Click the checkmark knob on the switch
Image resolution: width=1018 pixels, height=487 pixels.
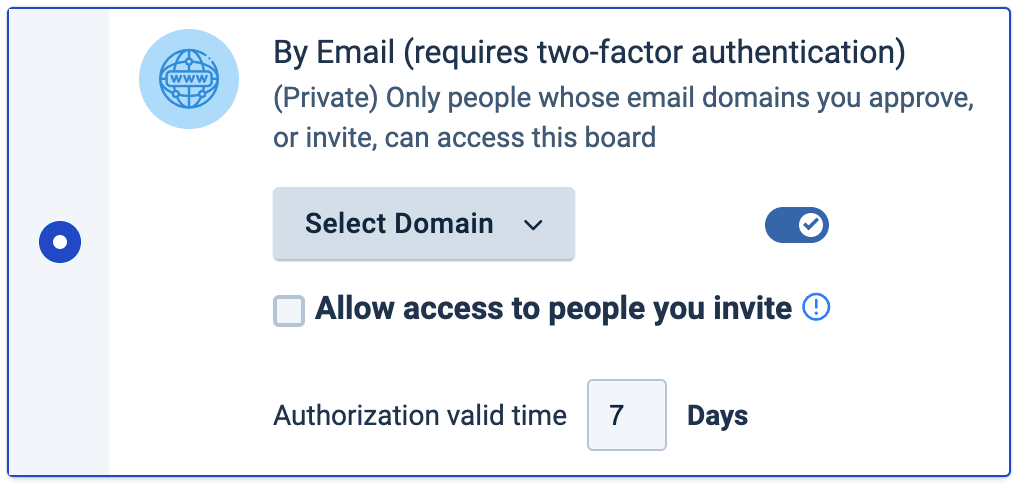[811, 226]
